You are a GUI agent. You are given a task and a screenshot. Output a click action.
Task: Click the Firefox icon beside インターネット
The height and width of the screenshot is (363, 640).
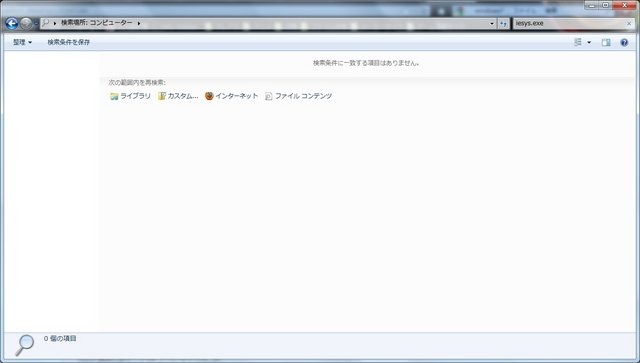(x=209, y=96)
